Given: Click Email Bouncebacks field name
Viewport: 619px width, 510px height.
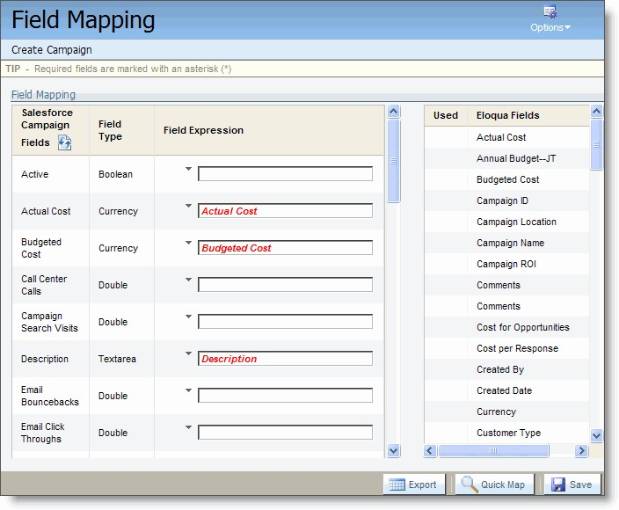Looking at the screenshot, I should click(x=50, y=396).
